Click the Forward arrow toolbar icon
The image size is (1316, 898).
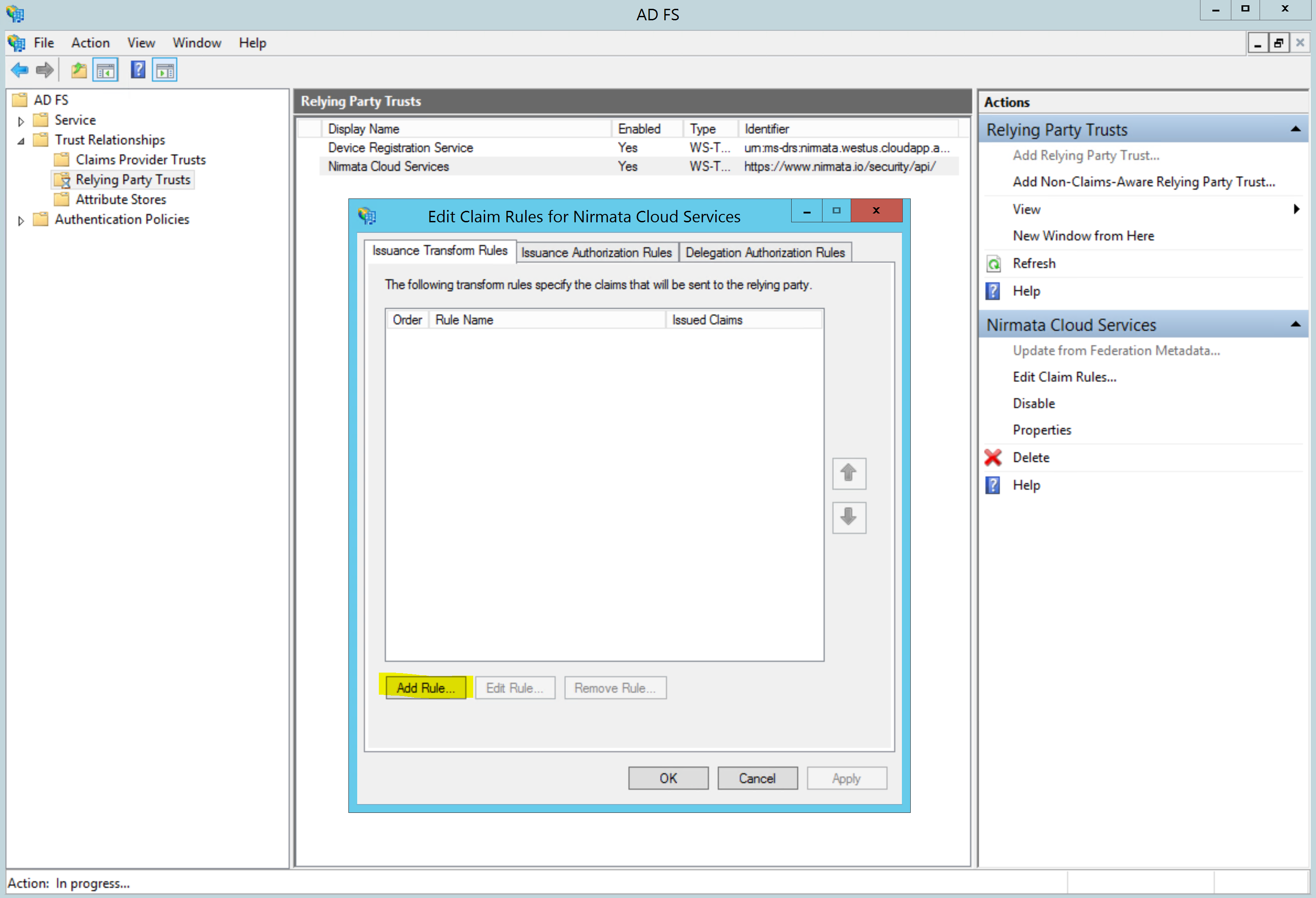pos(44,70)
